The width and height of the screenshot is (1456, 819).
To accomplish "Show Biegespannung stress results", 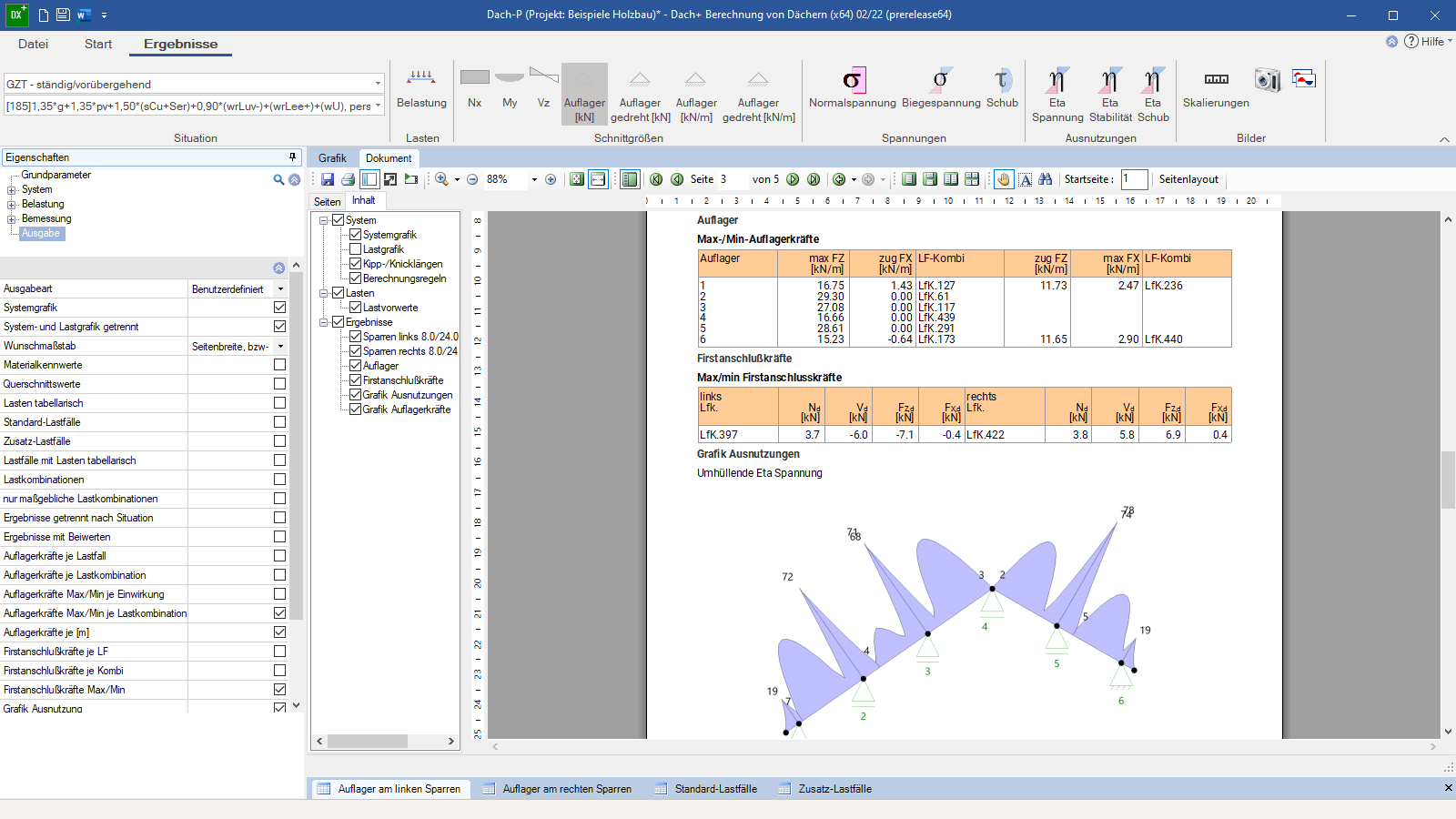I will tap(941, 89).
